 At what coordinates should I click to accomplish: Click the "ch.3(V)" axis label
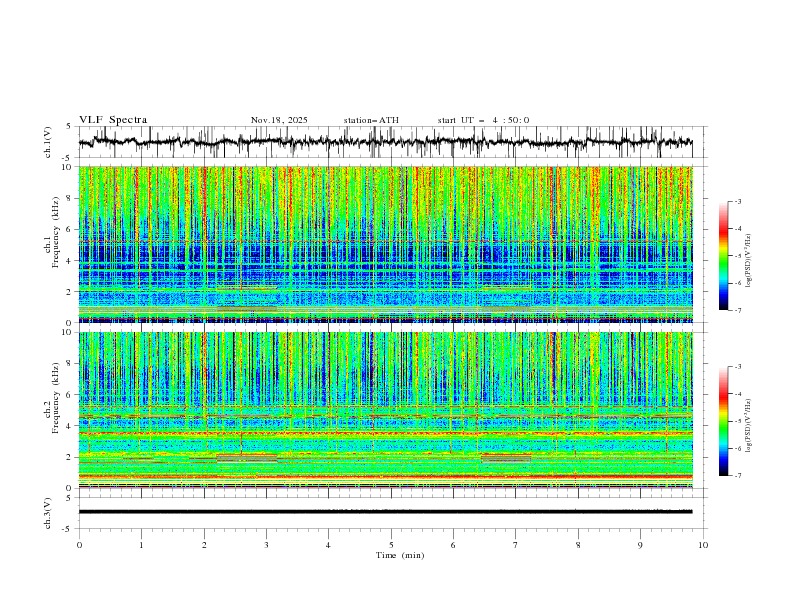[x=48, y=513]
